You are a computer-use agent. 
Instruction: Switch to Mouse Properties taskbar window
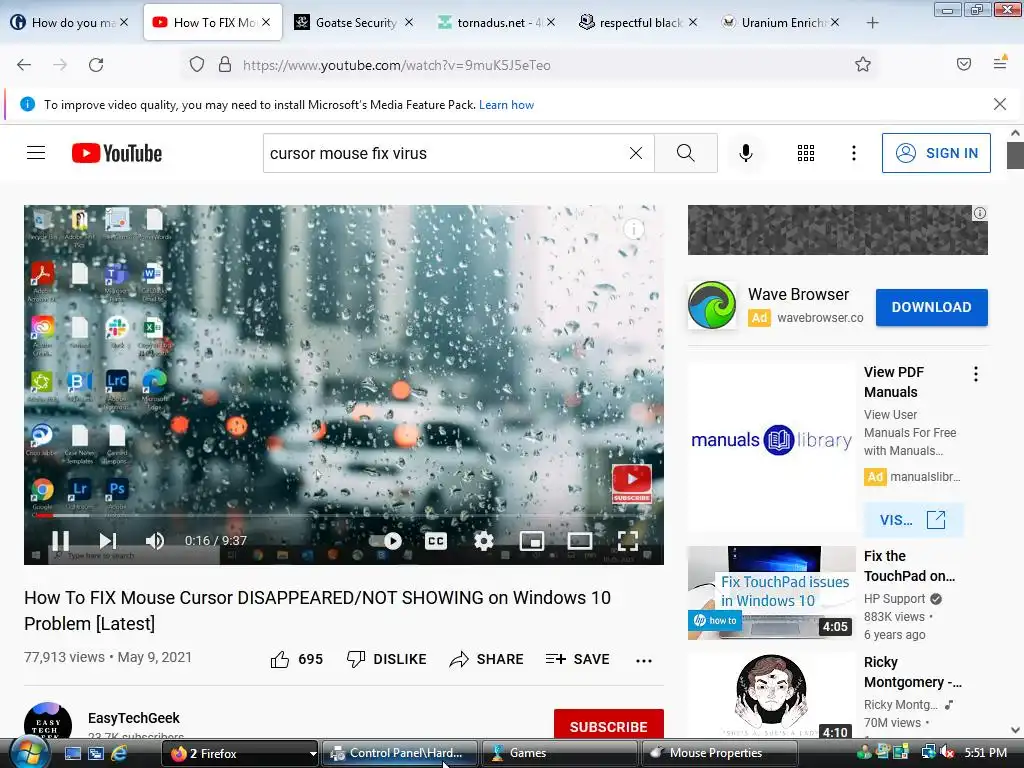(719, 753)
